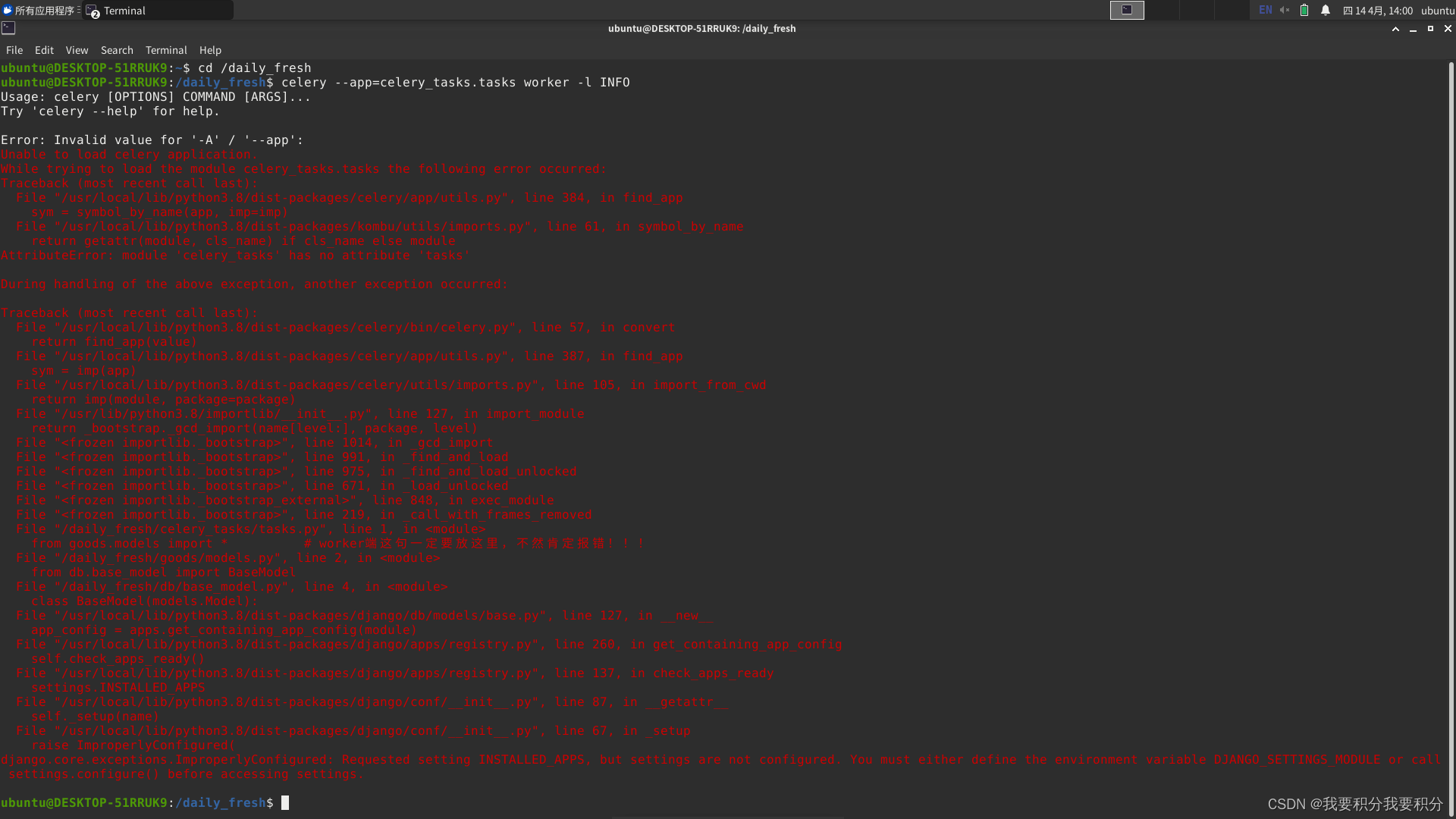Open the Terminal menu in menu bar
This screenshot has height=819, width=1456.
[x=166, y=50]
